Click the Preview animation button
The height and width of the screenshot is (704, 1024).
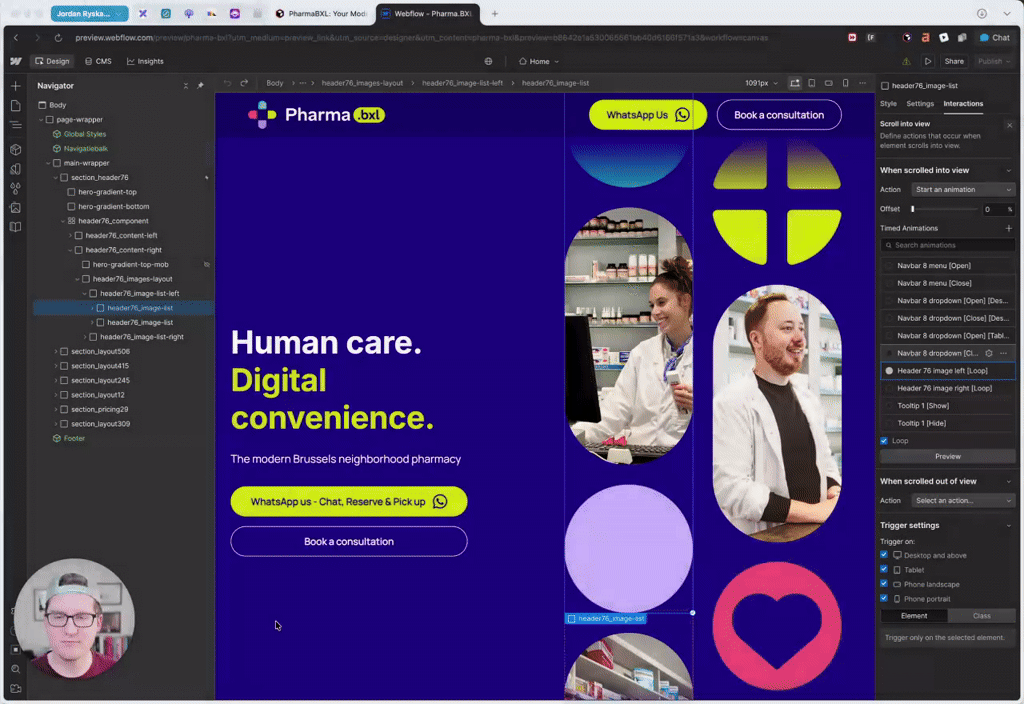click(947, 456)
